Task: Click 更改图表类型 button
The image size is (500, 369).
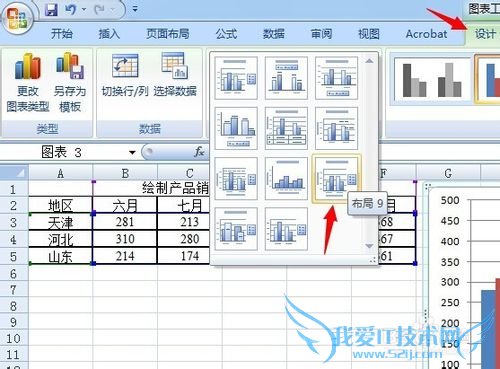Action: click(x=28, y=82)
